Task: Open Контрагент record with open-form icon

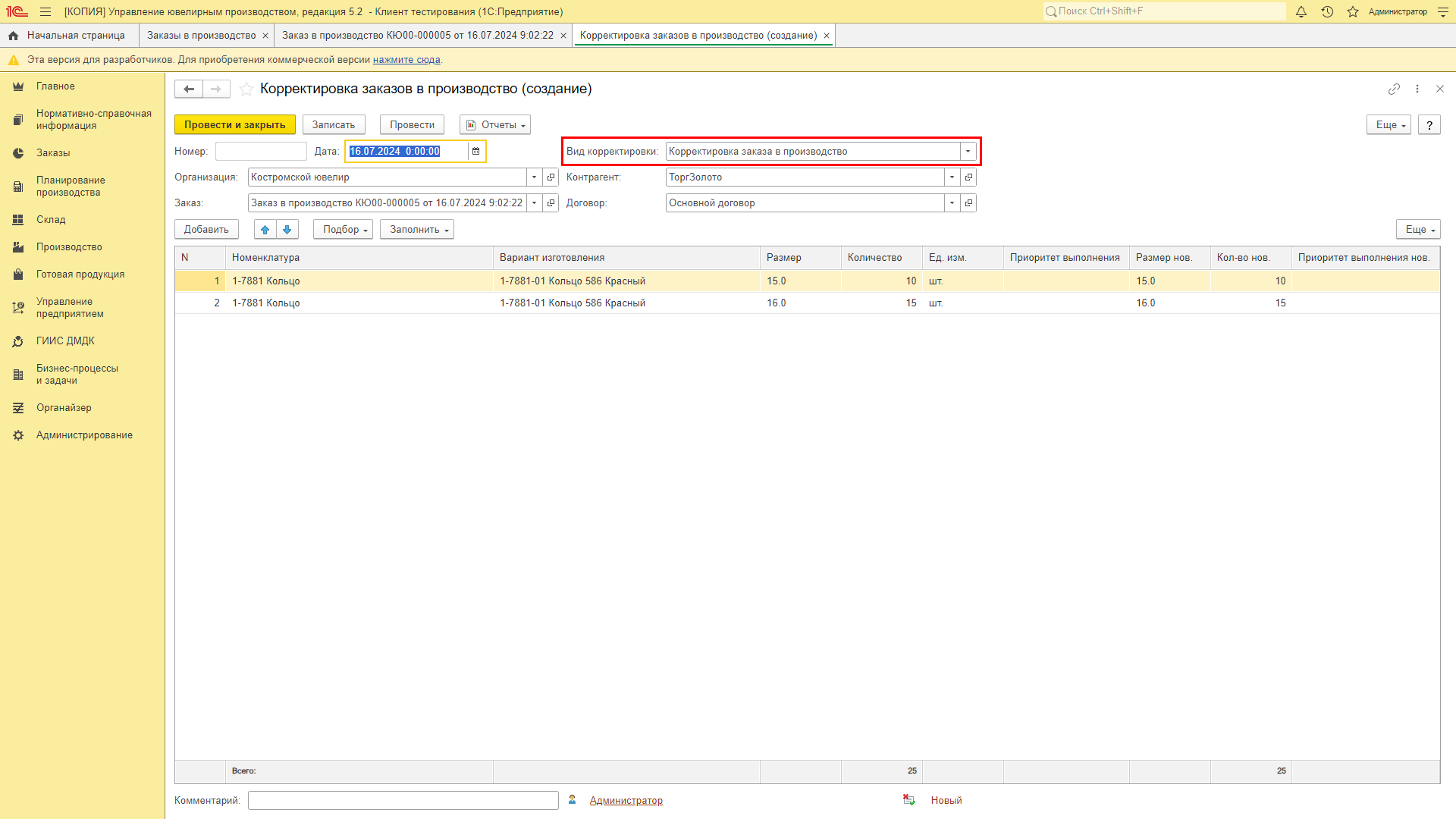Action: point(968,177)
